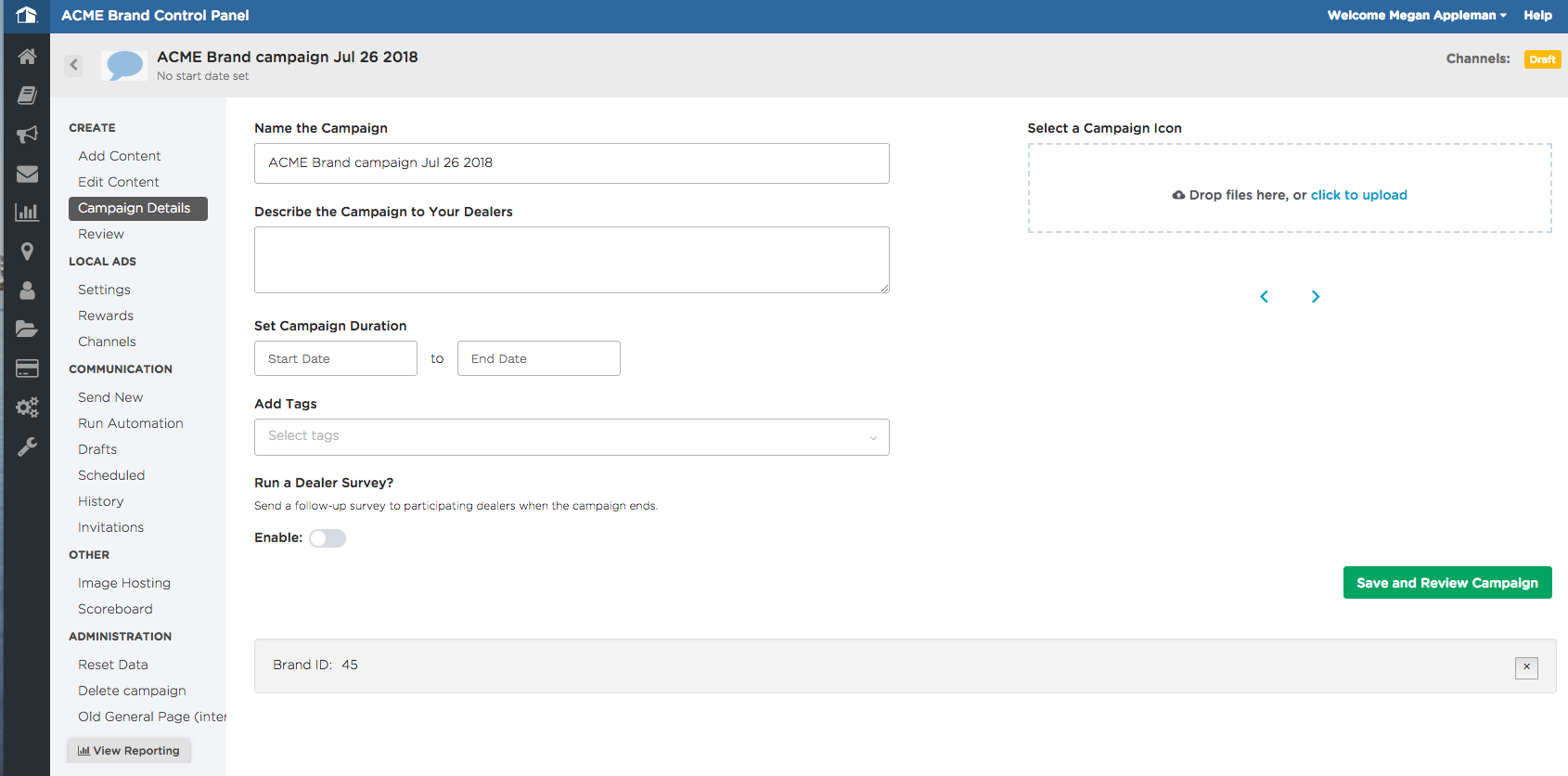
Task: Click the ACME logo icon at top left
Action: 26,15
